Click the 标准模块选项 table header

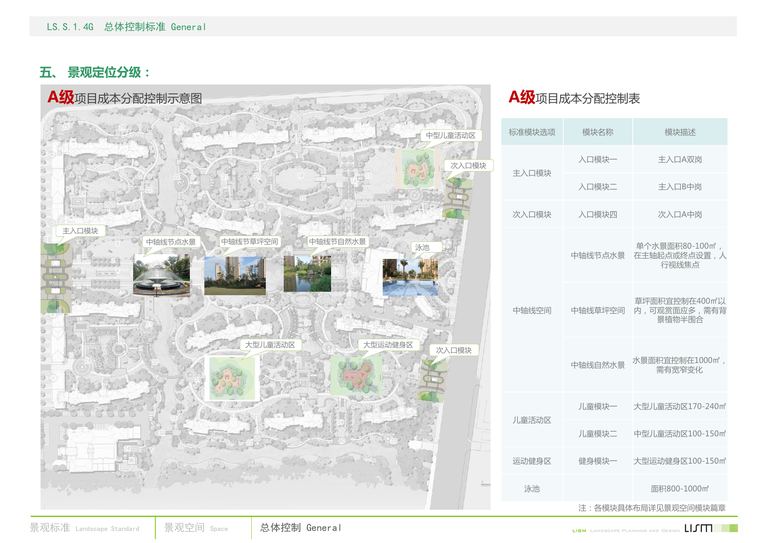pos(532,132)
